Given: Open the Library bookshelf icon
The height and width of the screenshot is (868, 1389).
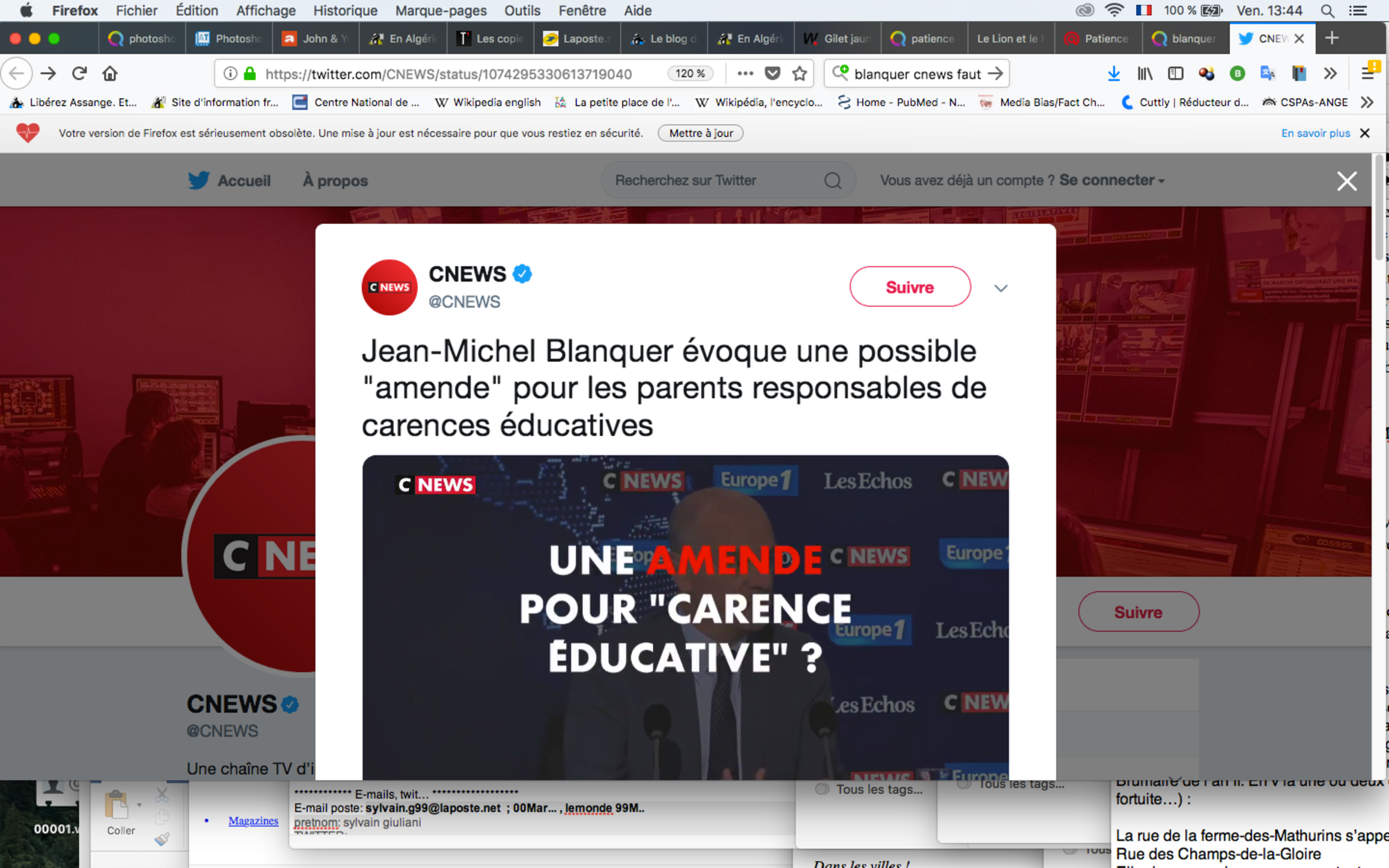Looking at the screenshot, I should pos(1145,74).
